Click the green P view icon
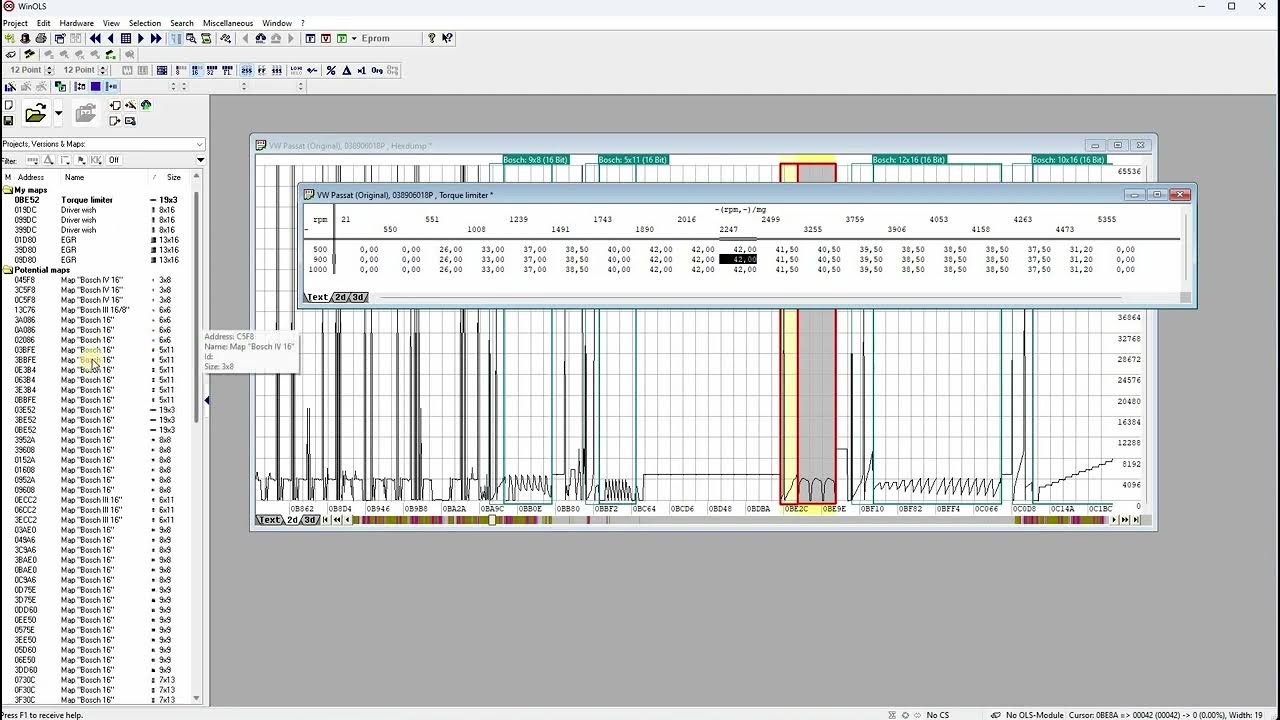 click(x=341, y=38)
